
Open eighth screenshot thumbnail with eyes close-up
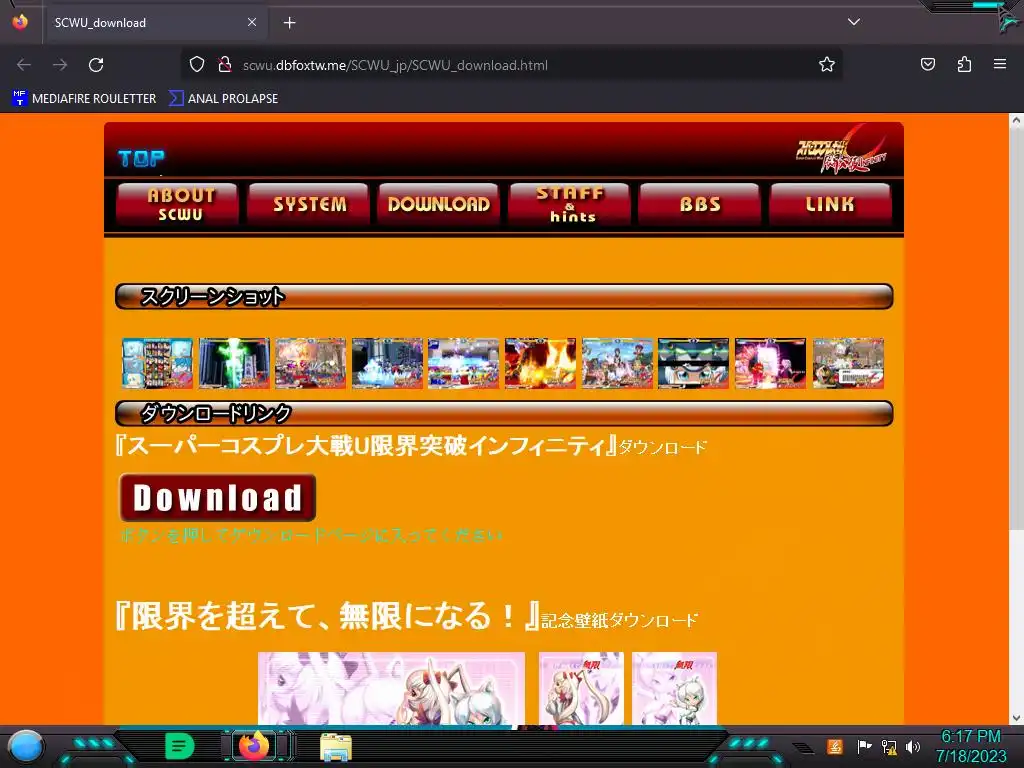694,363
